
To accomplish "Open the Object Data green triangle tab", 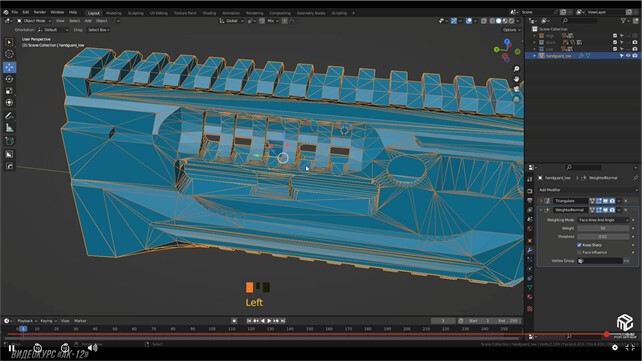I will (530, 287).
